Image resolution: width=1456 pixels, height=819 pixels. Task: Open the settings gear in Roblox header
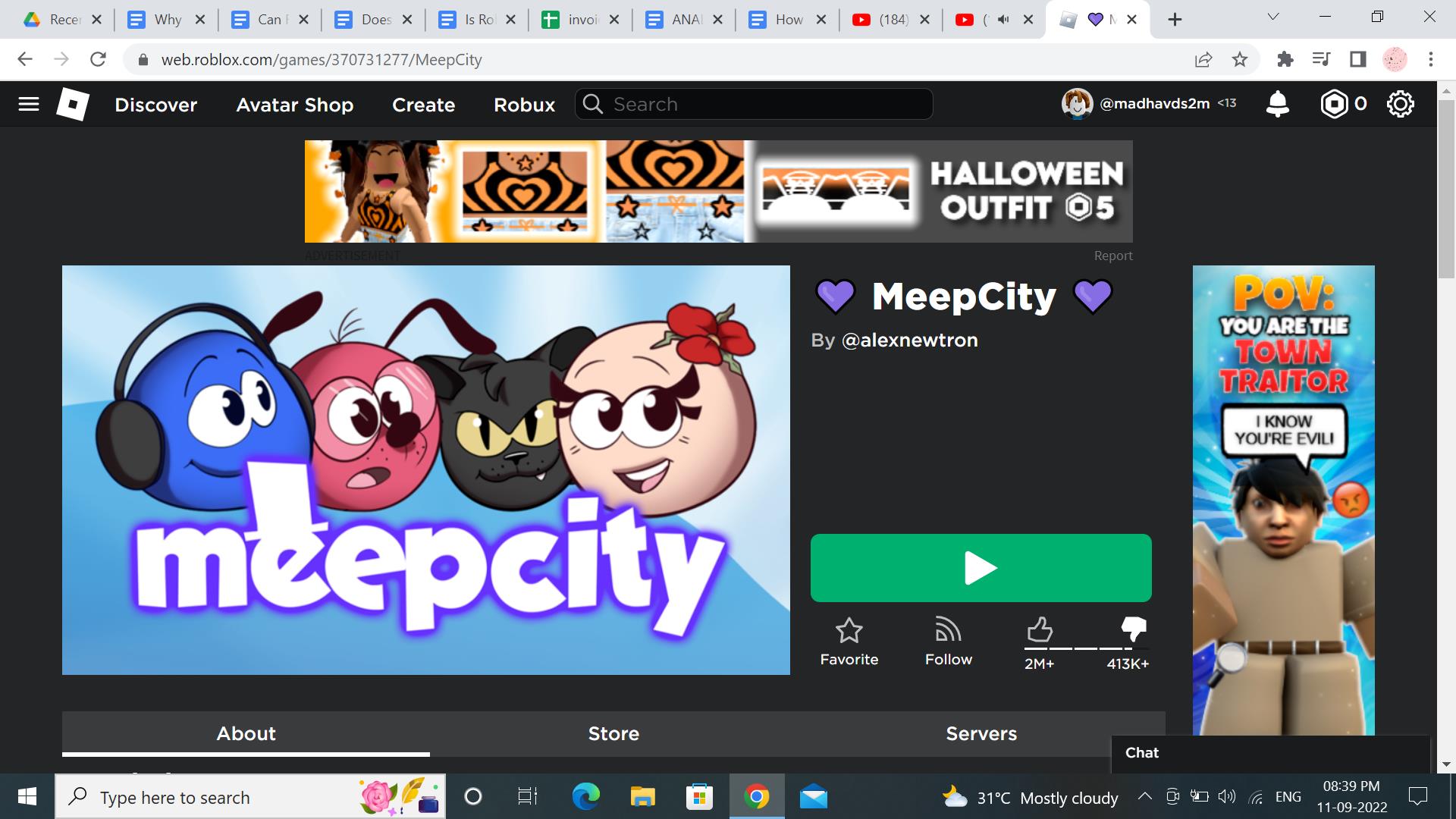1401,104
